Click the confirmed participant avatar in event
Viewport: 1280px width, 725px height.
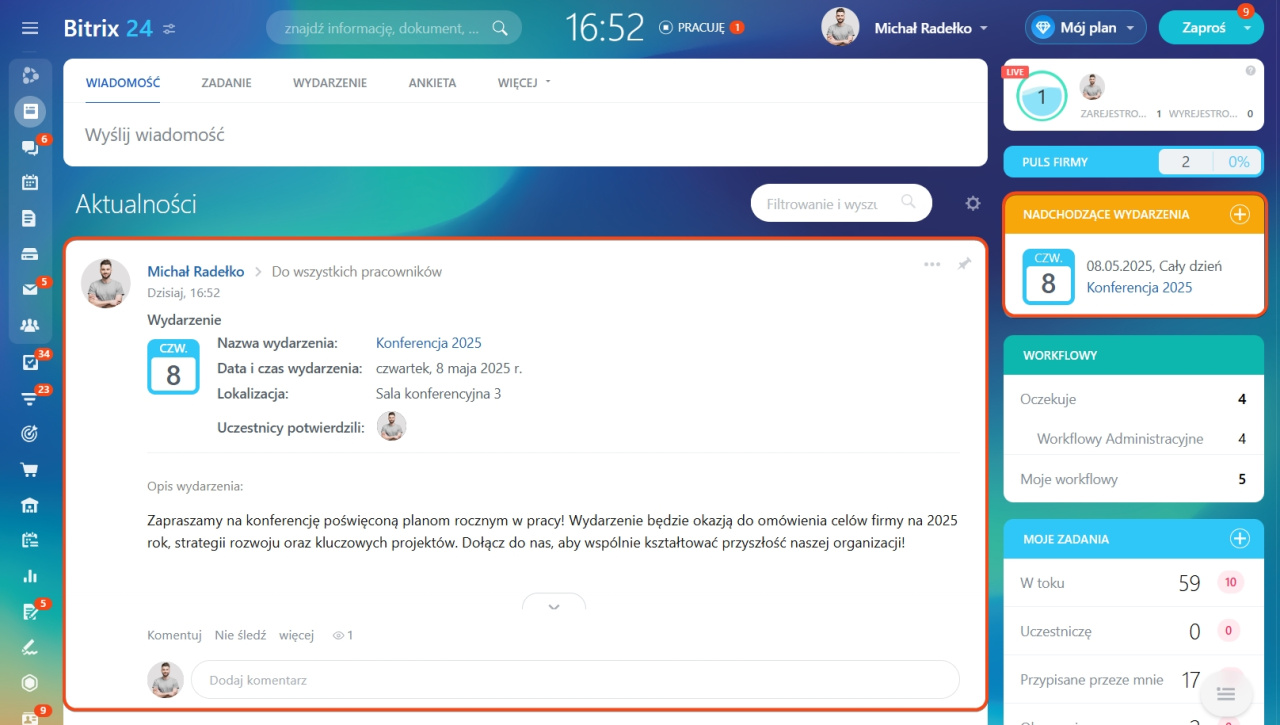tap(392, 426)
